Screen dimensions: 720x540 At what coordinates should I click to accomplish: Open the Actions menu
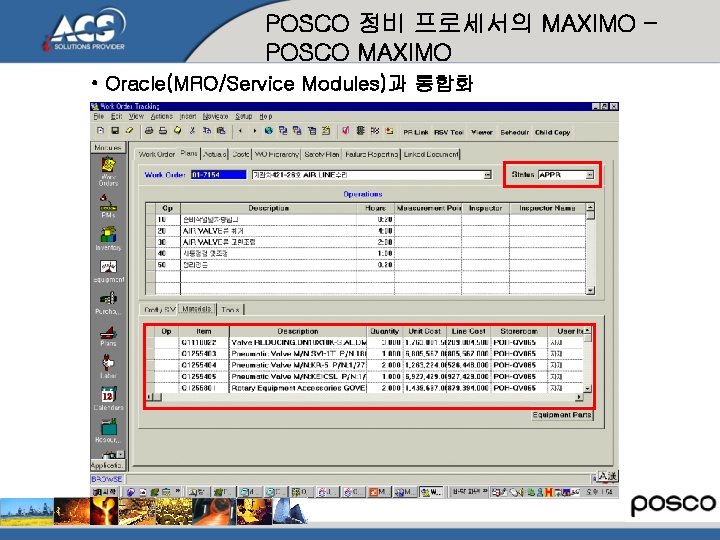click(162, 117)
